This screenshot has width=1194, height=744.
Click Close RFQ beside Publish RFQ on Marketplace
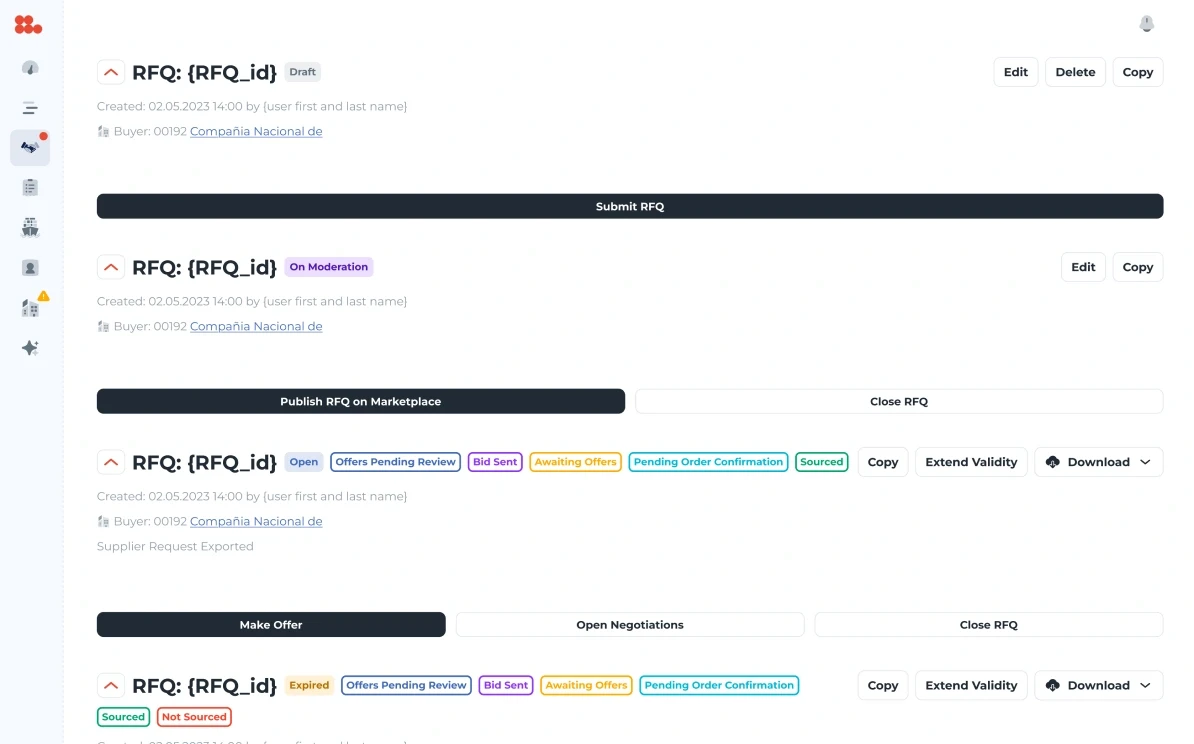click(x=899, y=401)
